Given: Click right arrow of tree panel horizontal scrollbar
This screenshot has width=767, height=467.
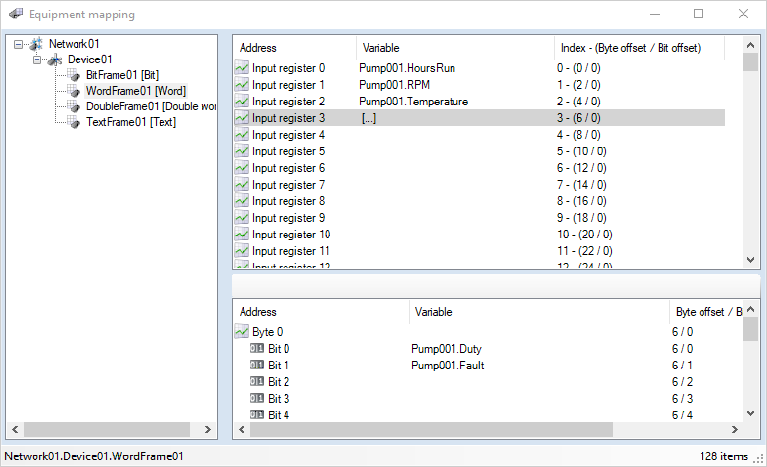Looking at the screenshot, I should [x=208, y=429].
